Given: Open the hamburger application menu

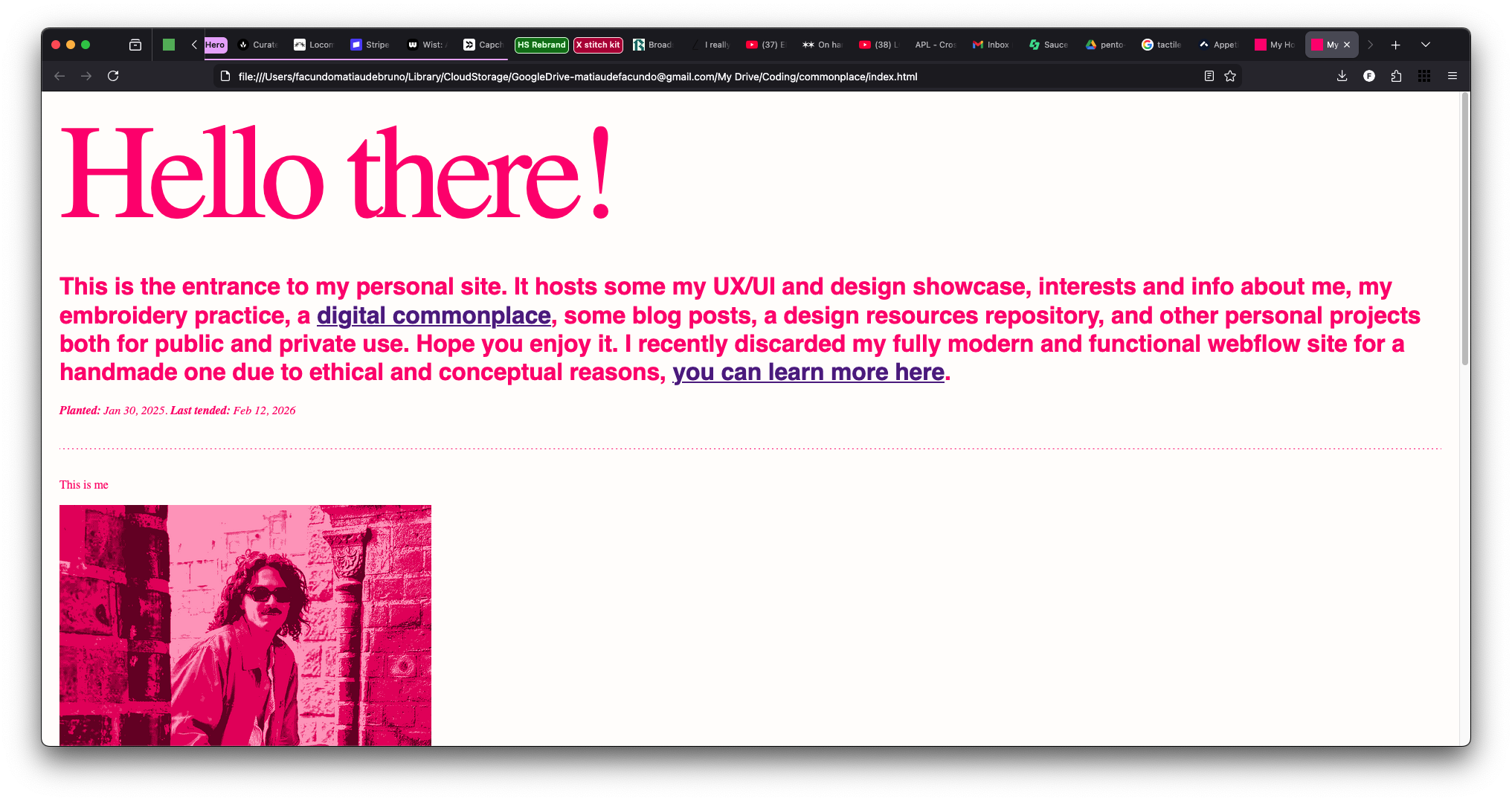Looking at the screenshot, I should (1452, 76).
